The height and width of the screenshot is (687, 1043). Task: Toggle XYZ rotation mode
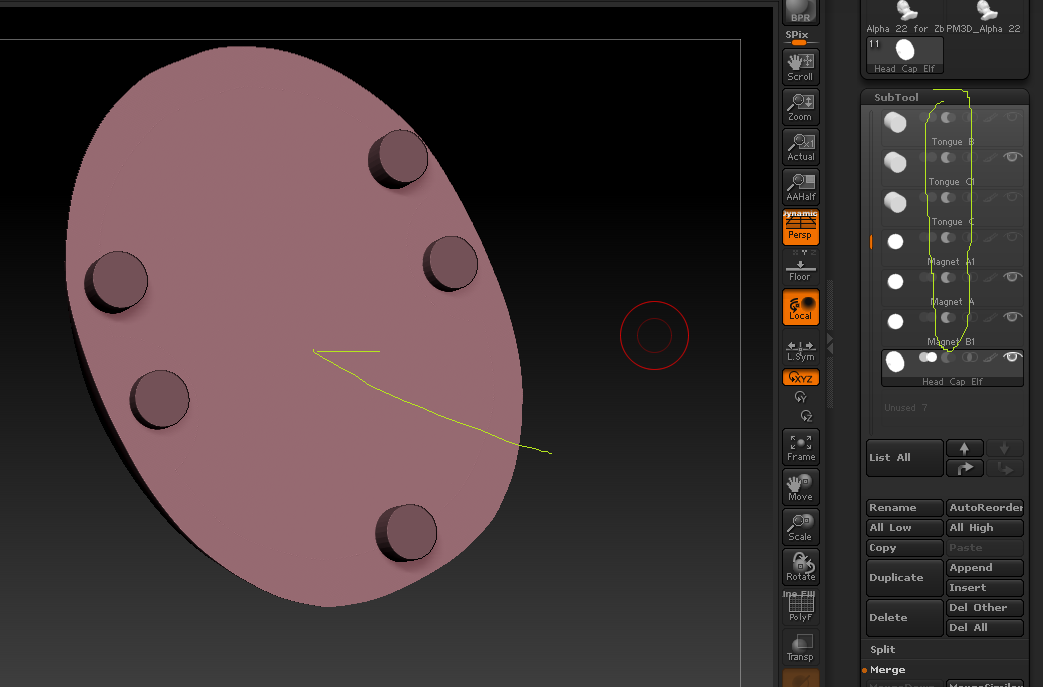click(x=800, y=378)
